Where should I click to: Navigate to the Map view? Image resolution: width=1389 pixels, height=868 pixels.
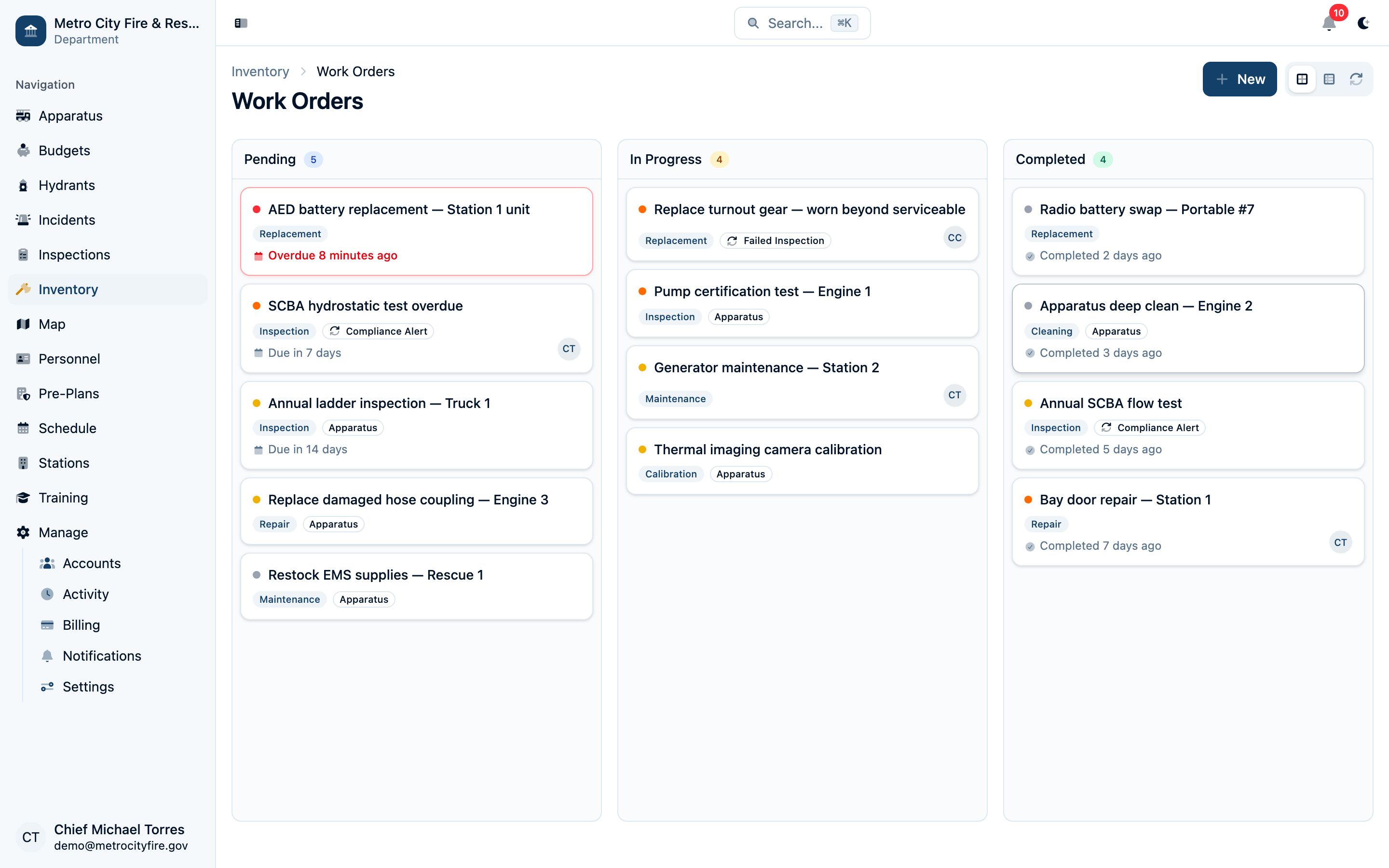(51, 324)
